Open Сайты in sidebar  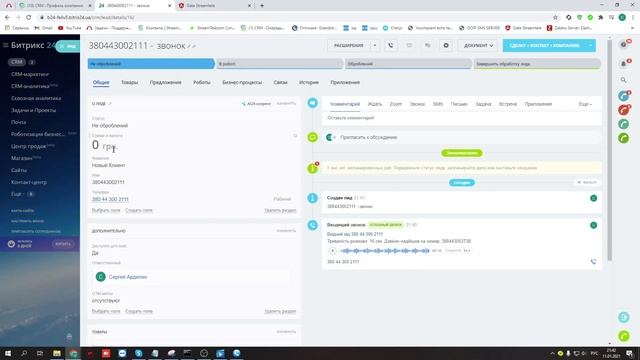coord(19,170)
